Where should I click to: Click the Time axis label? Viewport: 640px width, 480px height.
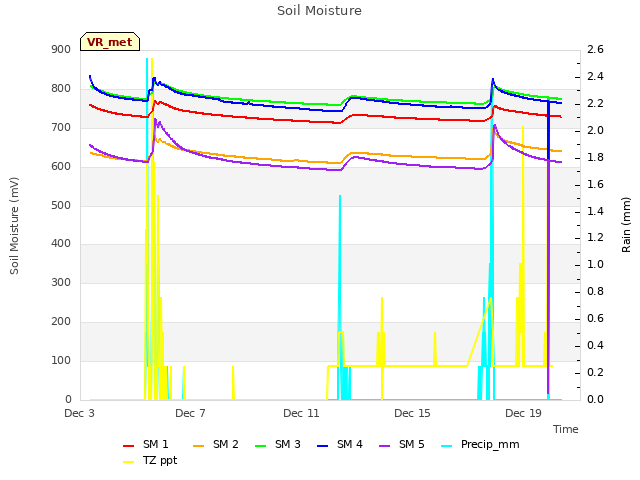tap(566, 429)
